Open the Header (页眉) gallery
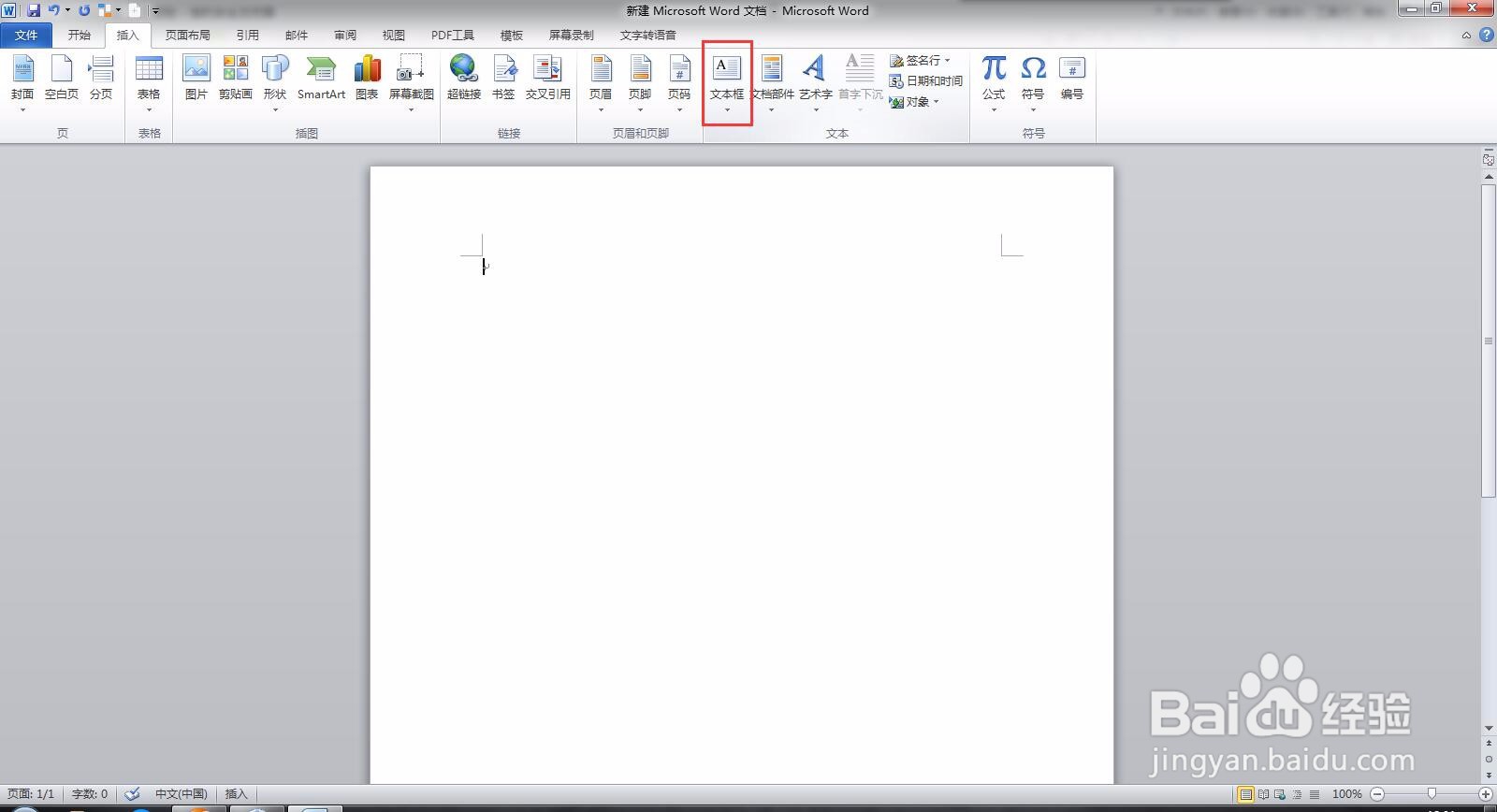Image resolution: width=1497 pixels, height=812 pixels. (601, 82)
